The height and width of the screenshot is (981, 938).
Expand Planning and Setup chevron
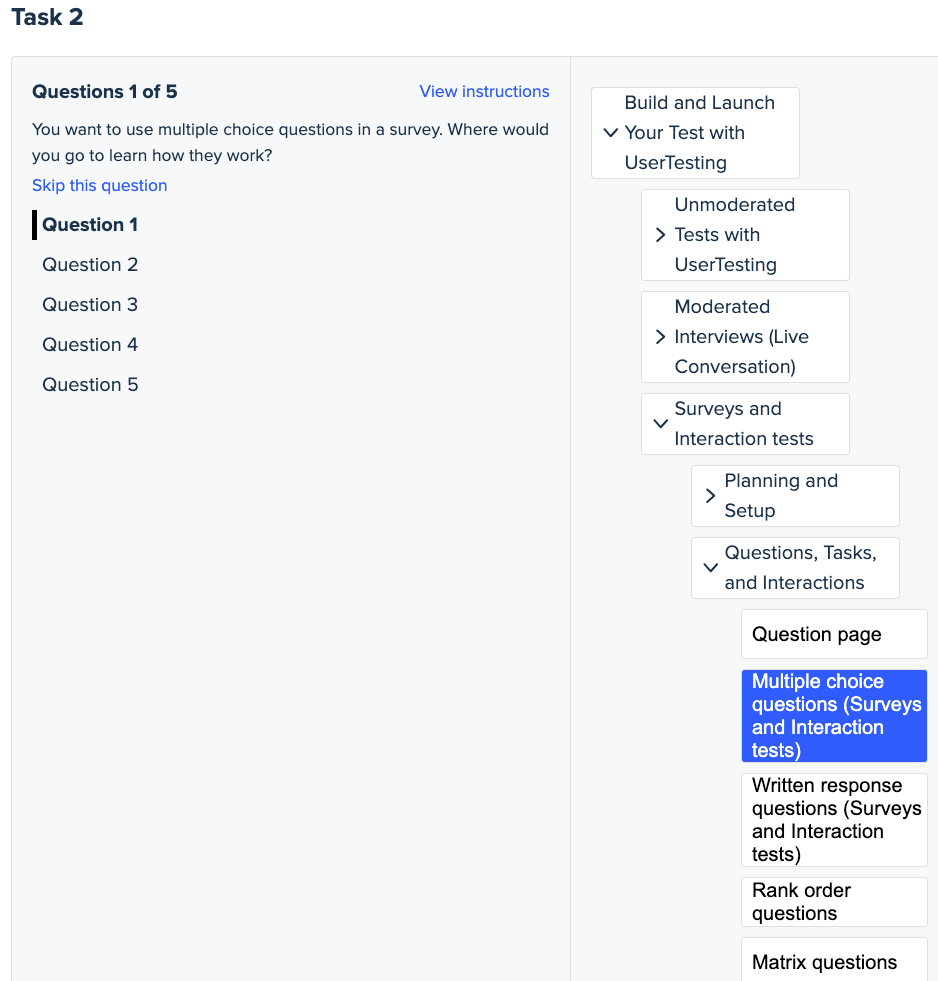(x=710, y=496)
